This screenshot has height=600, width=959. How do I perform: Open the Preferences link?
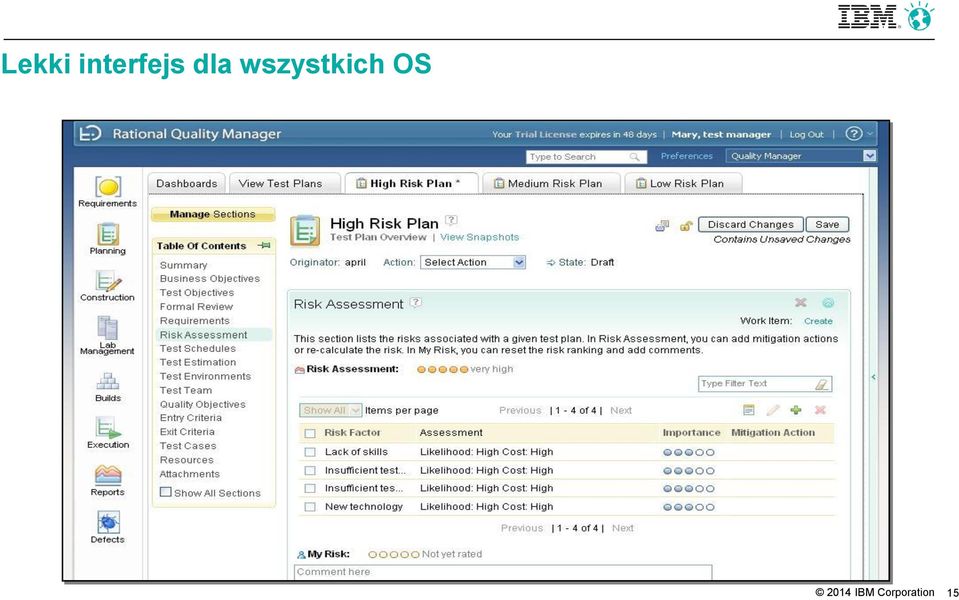point(686,156)
